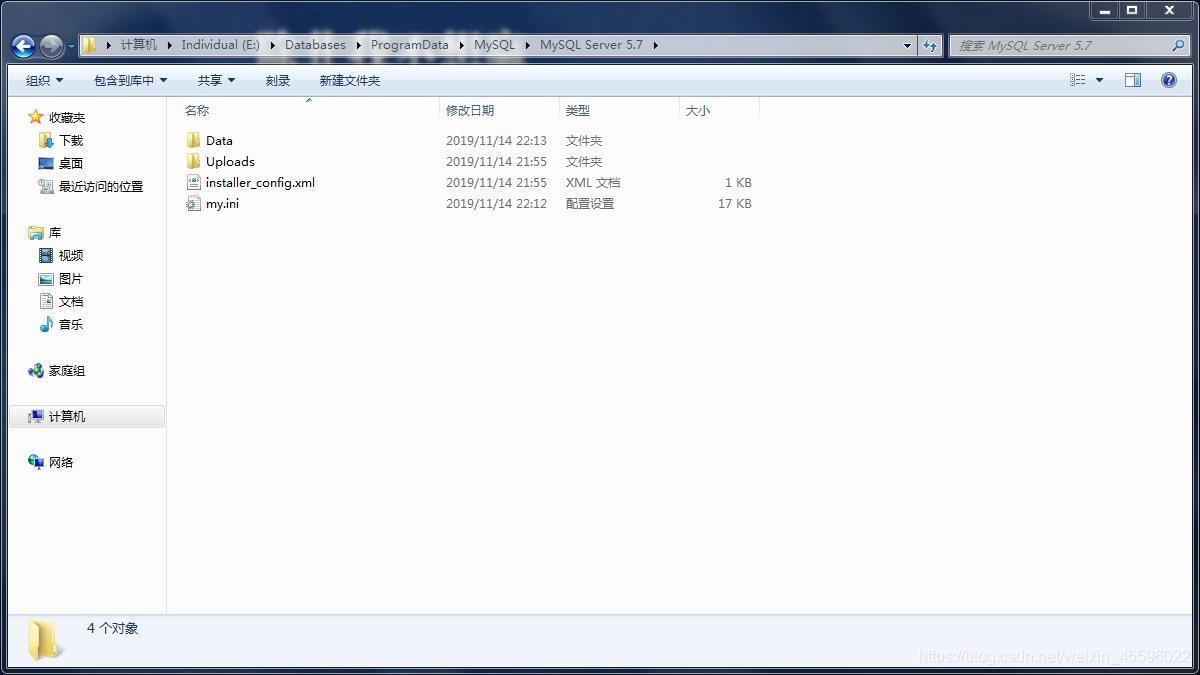
Task: Open 视频 library in navigation pane
Action: (71, 255)
